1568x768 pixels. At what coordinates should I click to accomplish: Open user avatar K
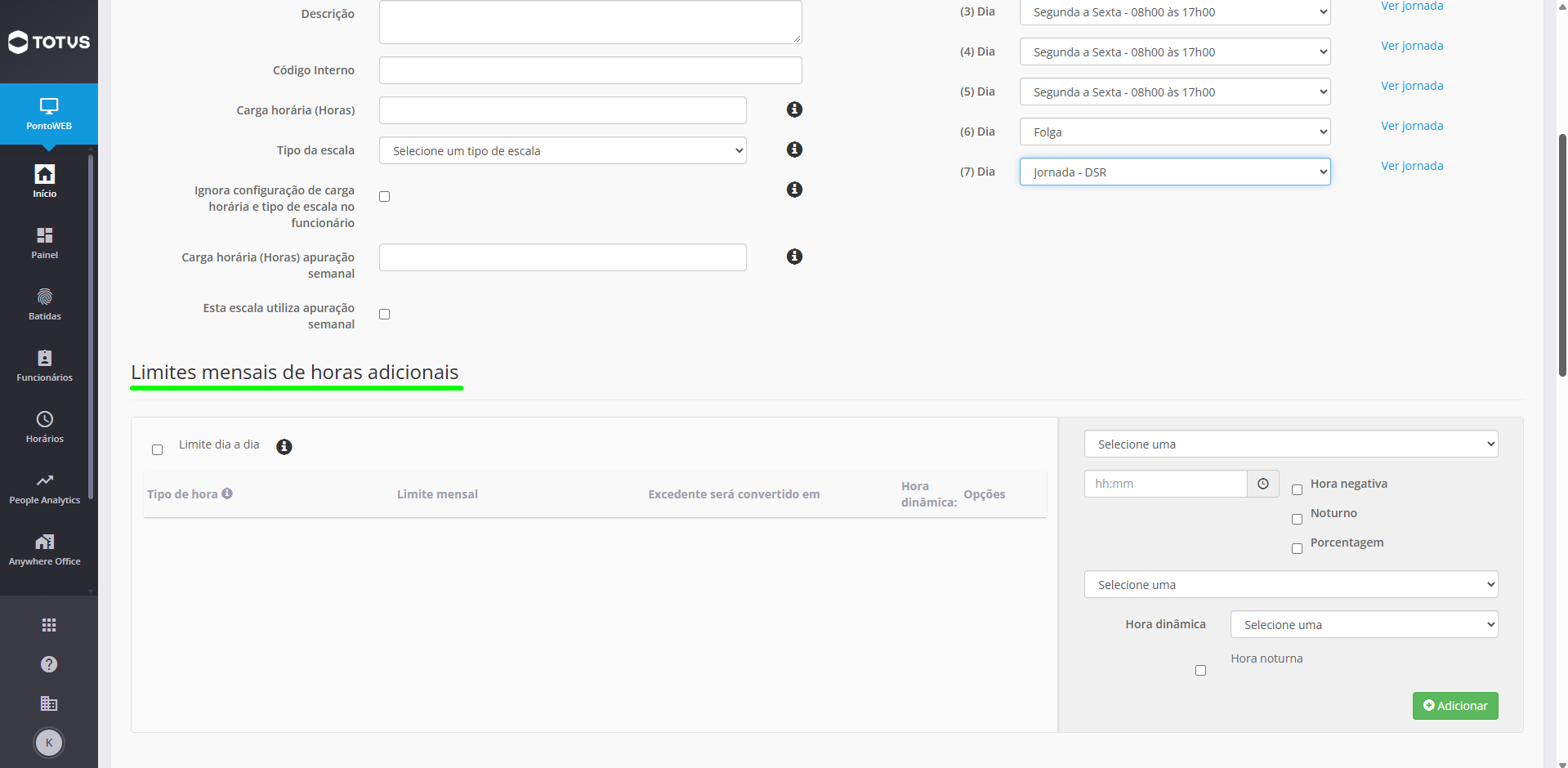49,743
